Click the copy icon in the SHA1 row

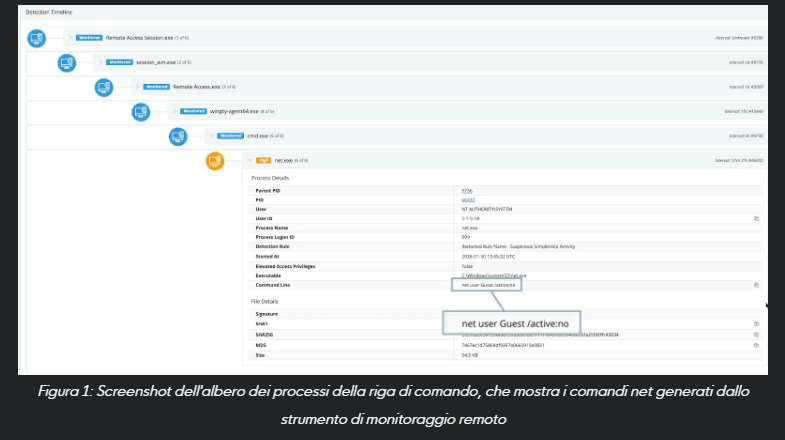[x=756, y=324]
